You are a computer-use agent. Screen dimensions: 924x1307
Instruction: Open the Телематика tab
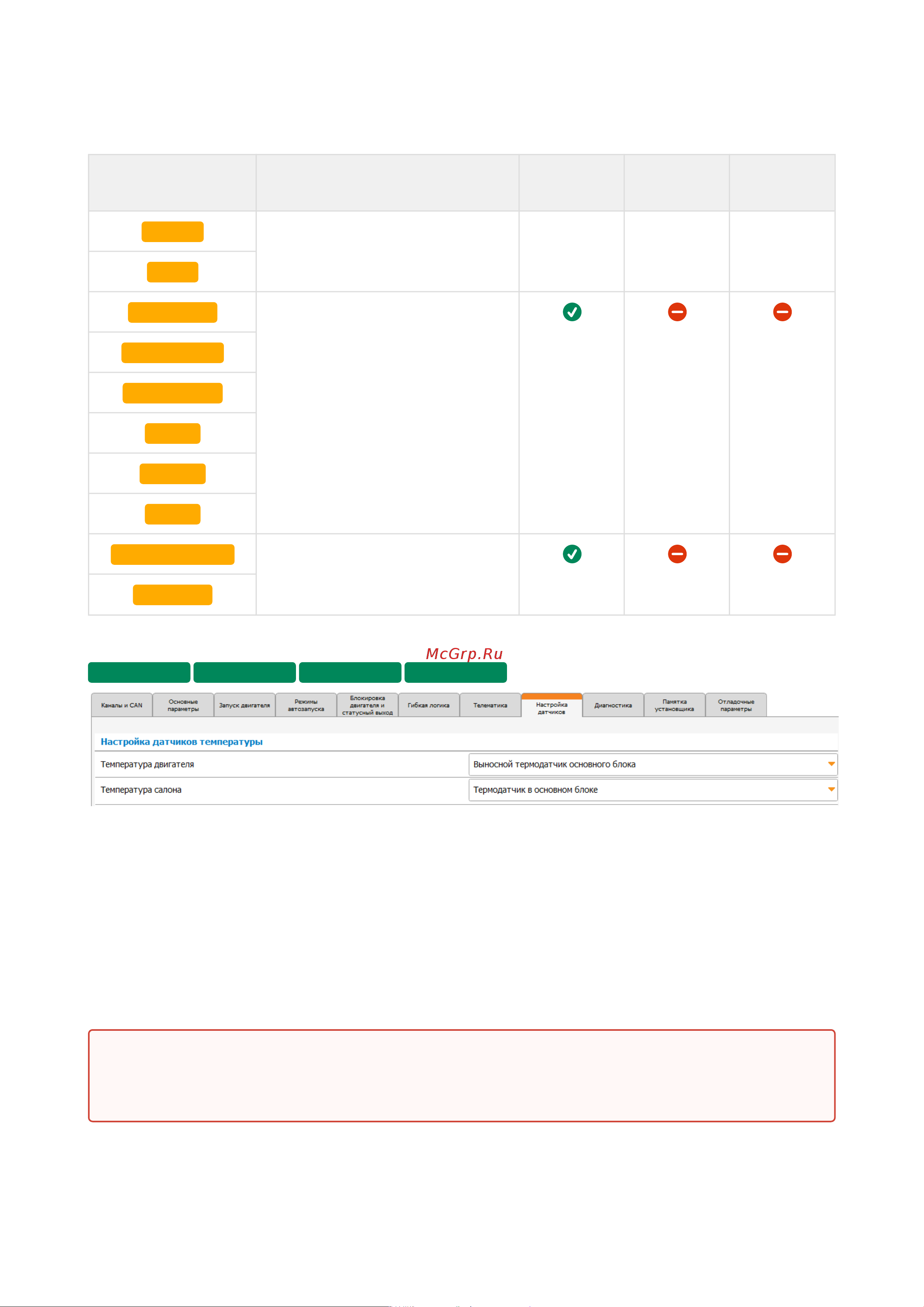(490, 705)
